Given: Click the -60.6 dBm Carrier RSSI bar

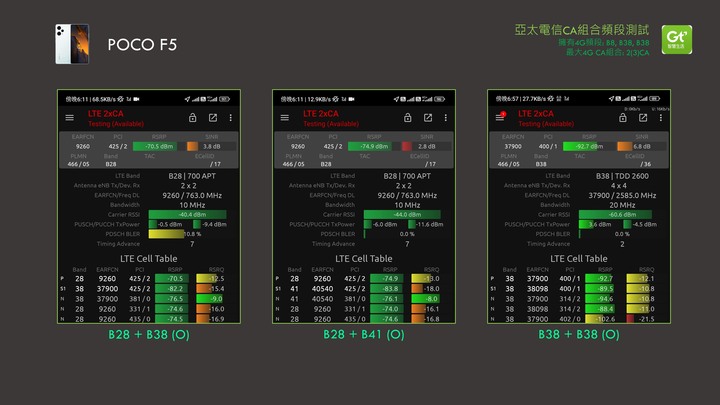Looking at the screenshot, I should coord(615,214).
